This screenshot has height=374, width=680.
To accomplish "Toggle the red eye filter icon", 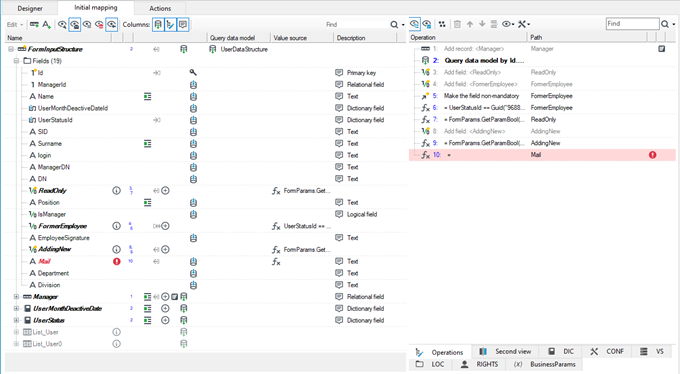I will (x=99, y=25).
